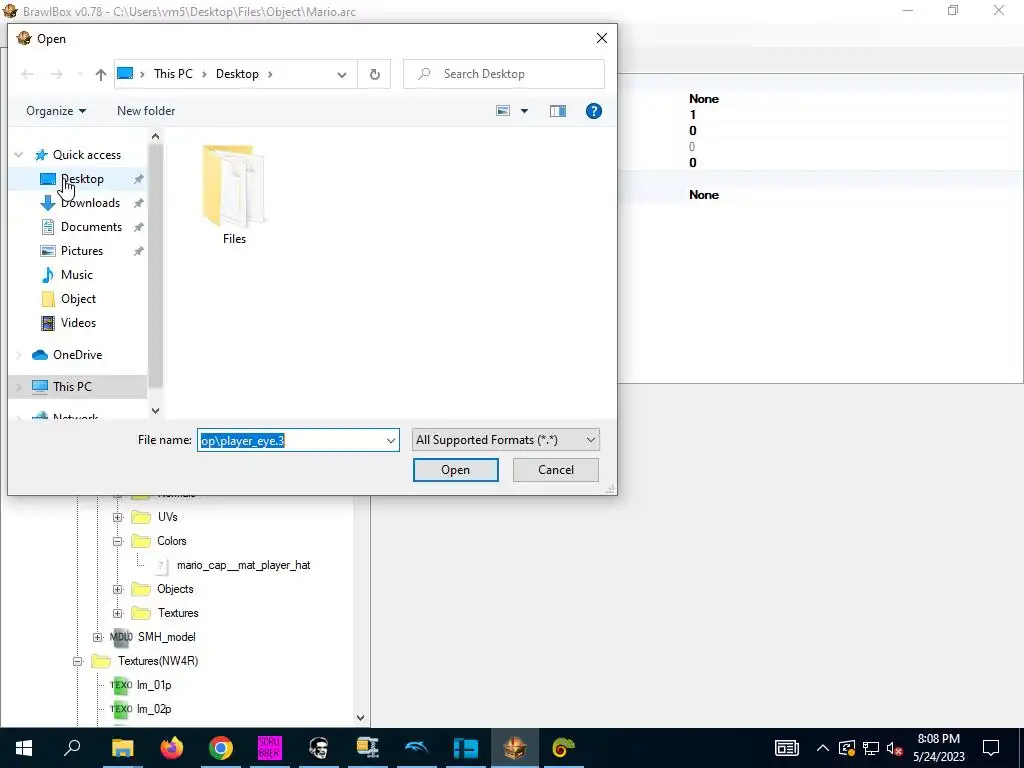Toggle the preview pane icon
Screen dimensions: 1024x768
(x=558, y=111)
